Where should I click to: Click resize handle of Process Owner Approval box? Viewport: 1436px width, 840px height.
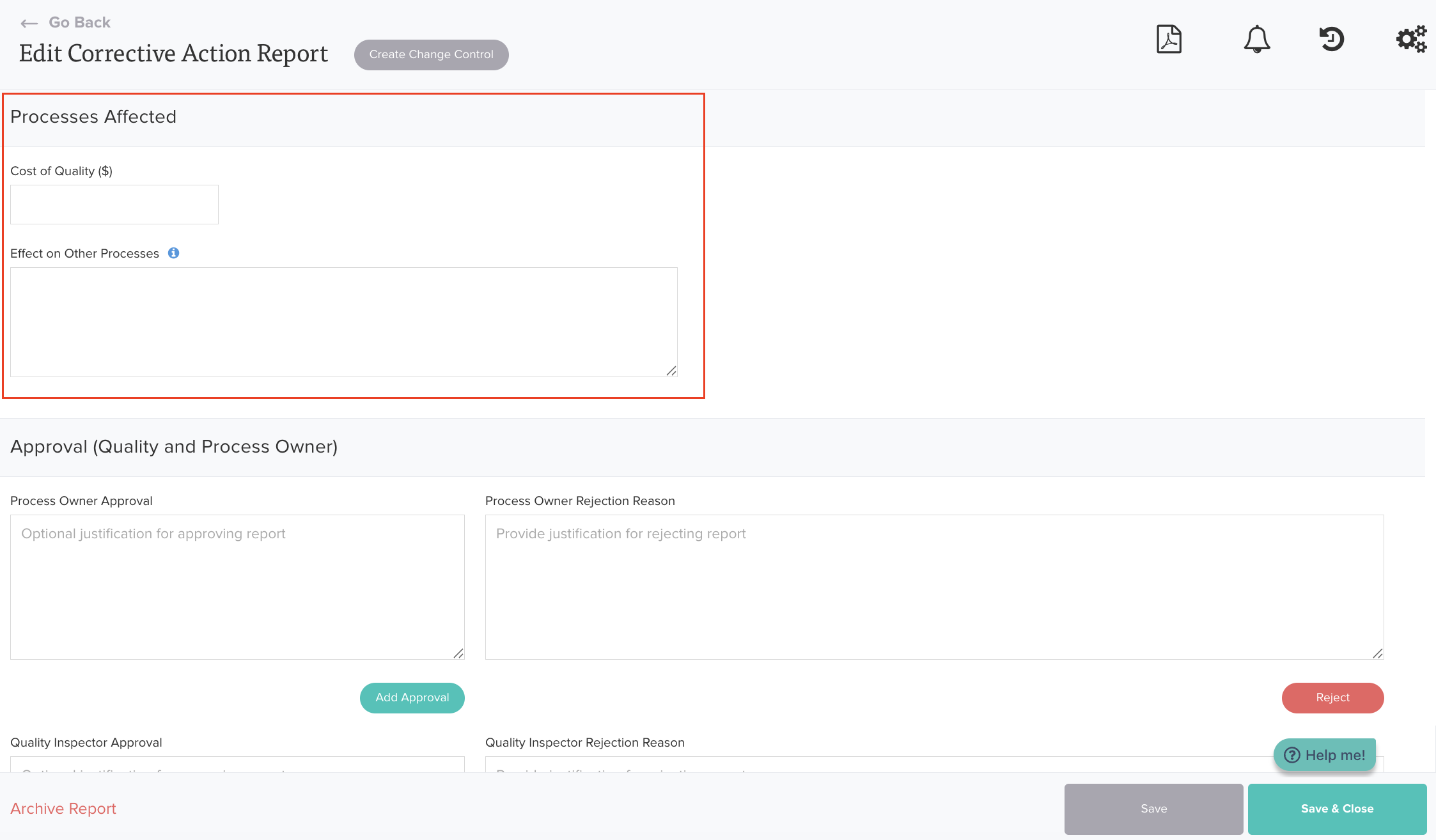458,653
